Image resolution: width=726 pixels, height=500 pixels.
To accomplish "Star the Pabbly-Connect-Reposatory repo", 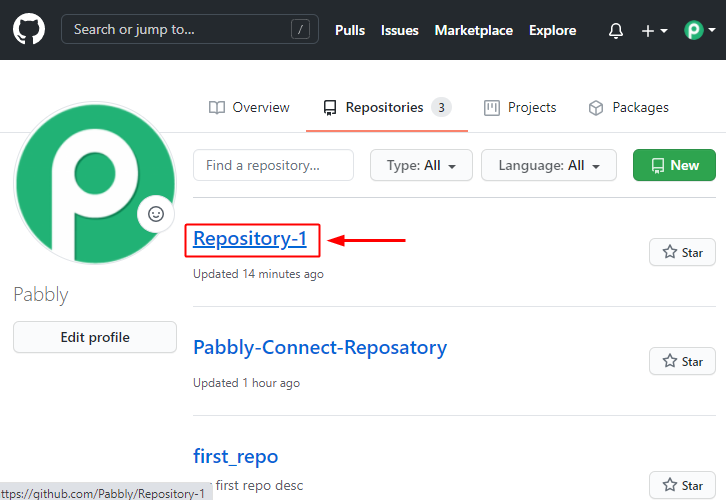I will [682, 361].
